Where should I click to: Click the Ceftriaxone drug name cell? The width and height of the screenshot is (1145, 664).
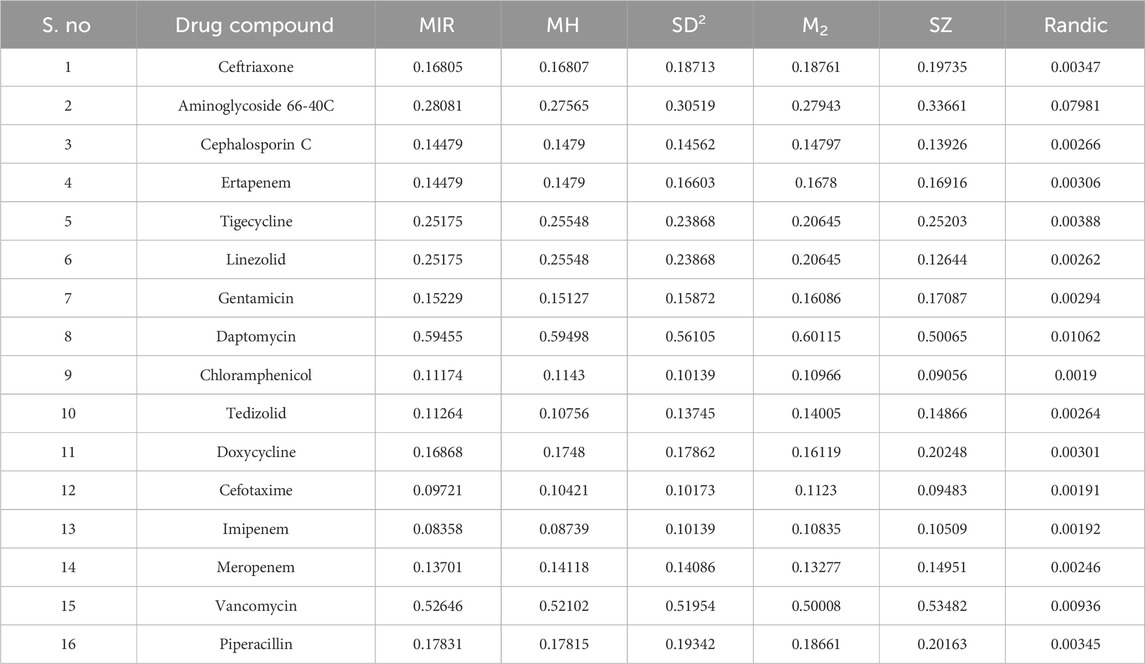tap(255, 67)
